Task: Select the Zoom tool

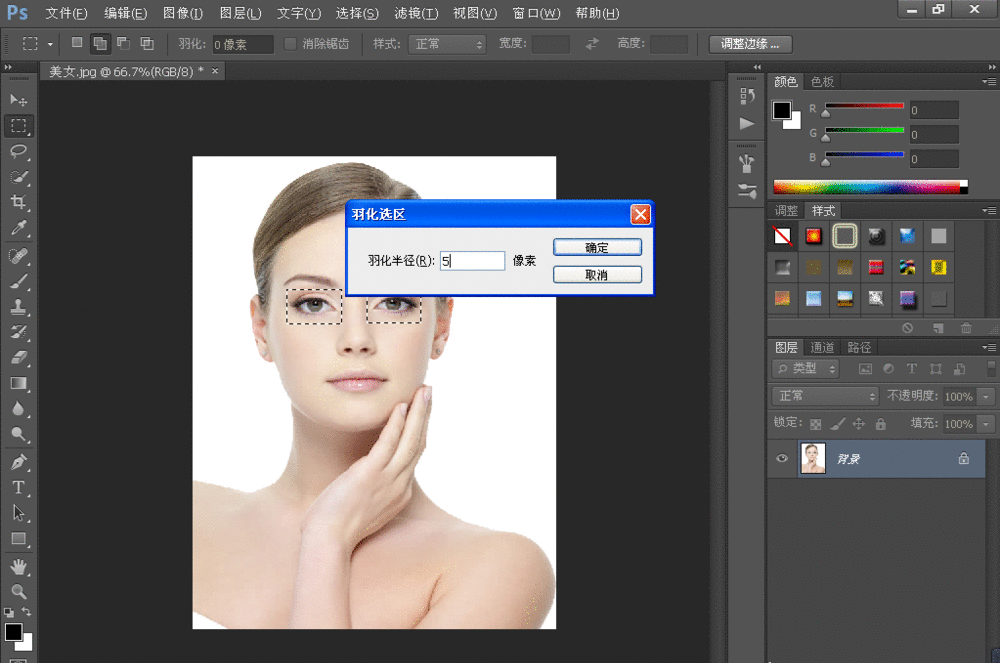Action: click(18, 591)
